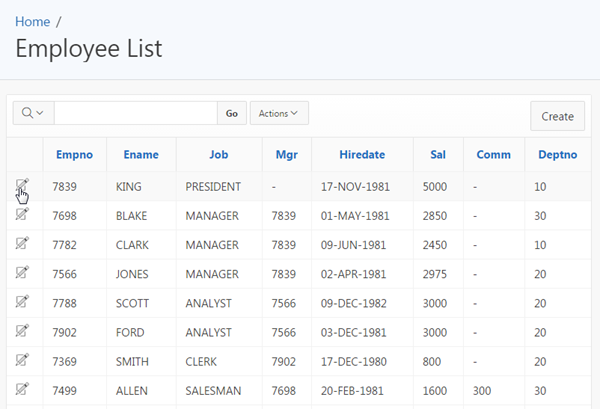Open the Ename column header menu
The height and width of the screenshot is (409, 600).
[141, 155]
